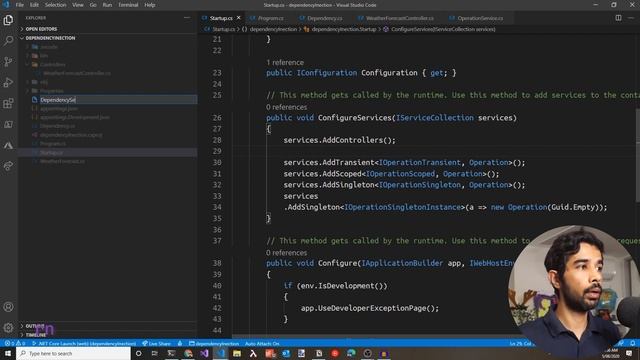Click '1 reference' code lens above Configuration
Screen dimensions: 640x360
(285, 62)
